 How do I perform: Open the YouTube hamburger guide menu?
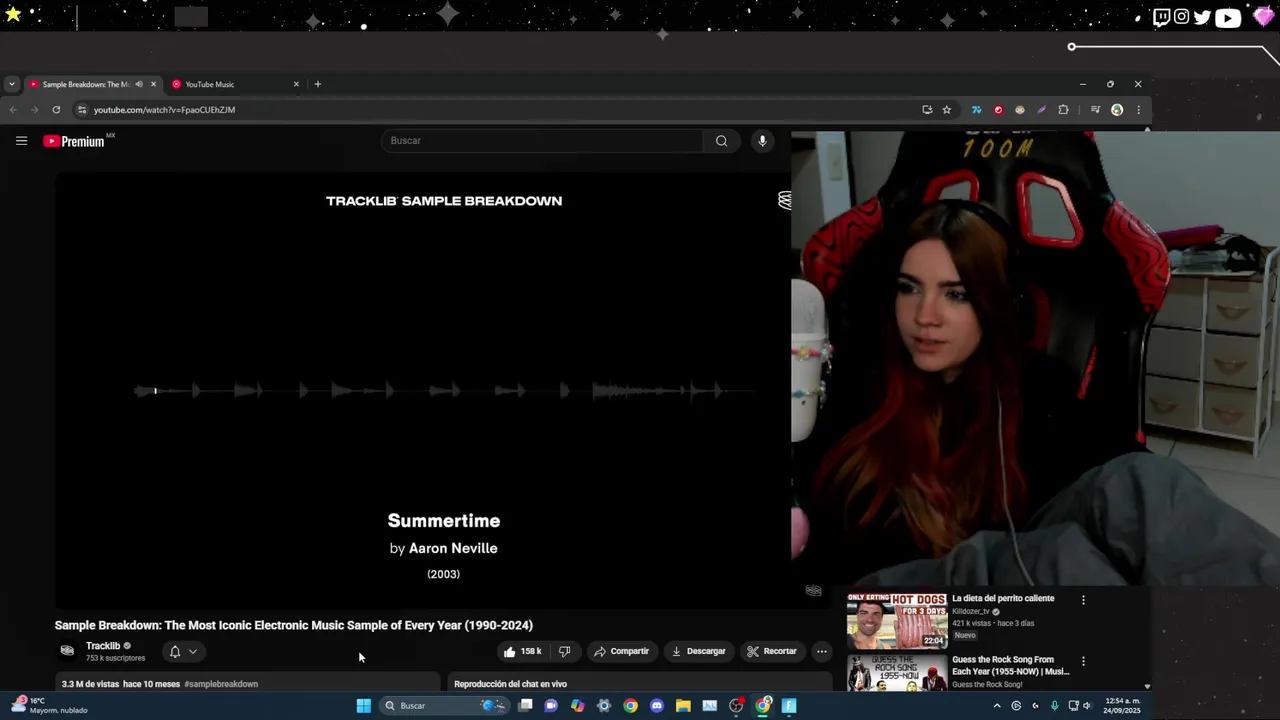pyautogui.click(x=21, y=141)
